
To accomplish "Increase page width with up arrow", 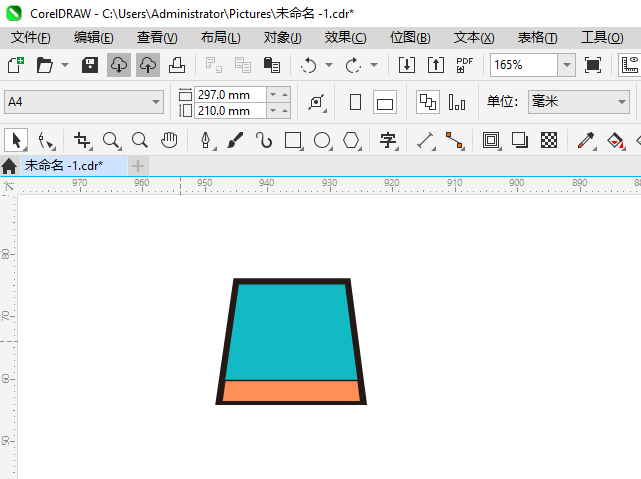I will (x=285, y=95).
